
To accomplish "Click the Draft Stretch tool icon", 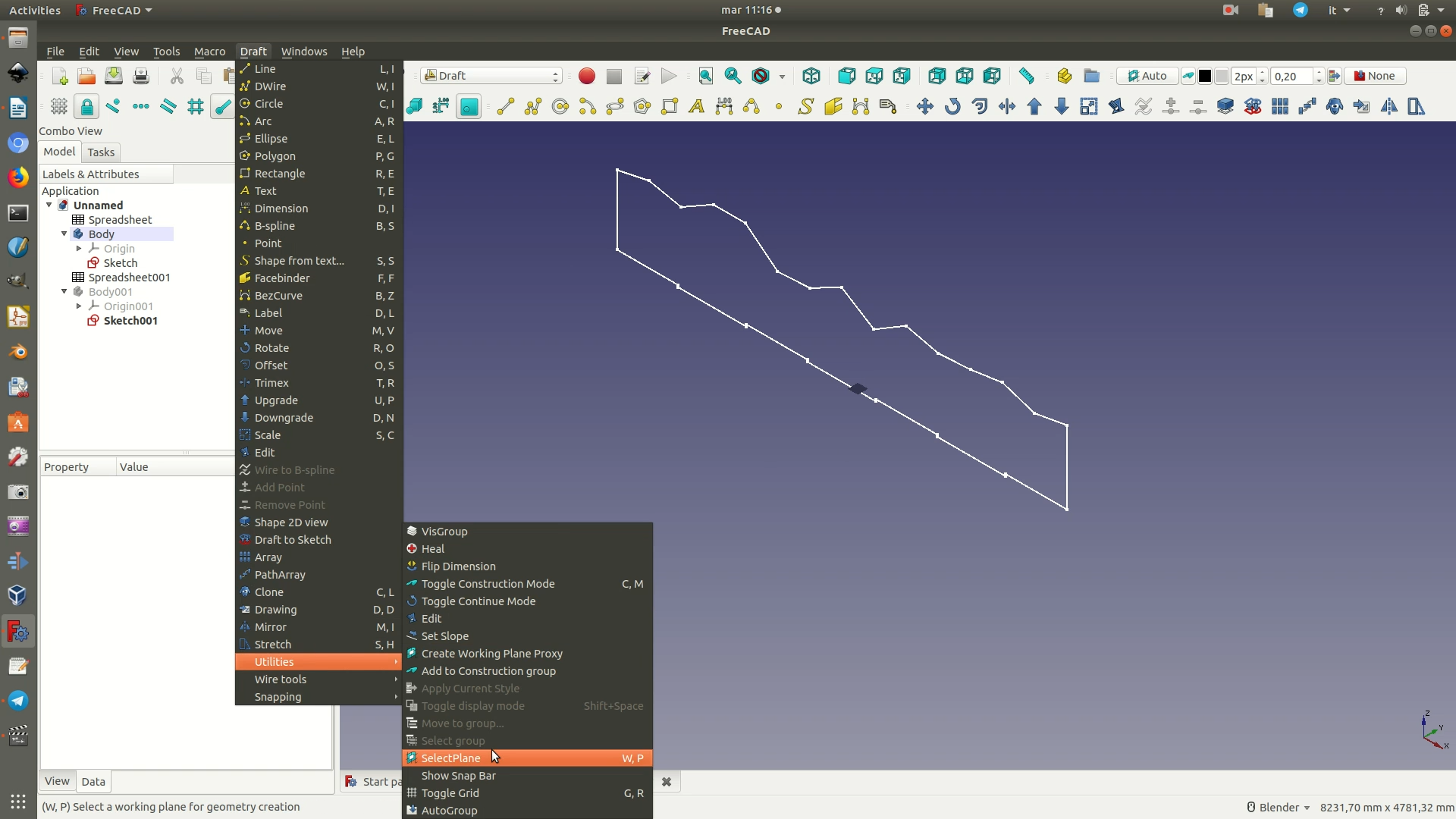I will tap(1417, 106).
